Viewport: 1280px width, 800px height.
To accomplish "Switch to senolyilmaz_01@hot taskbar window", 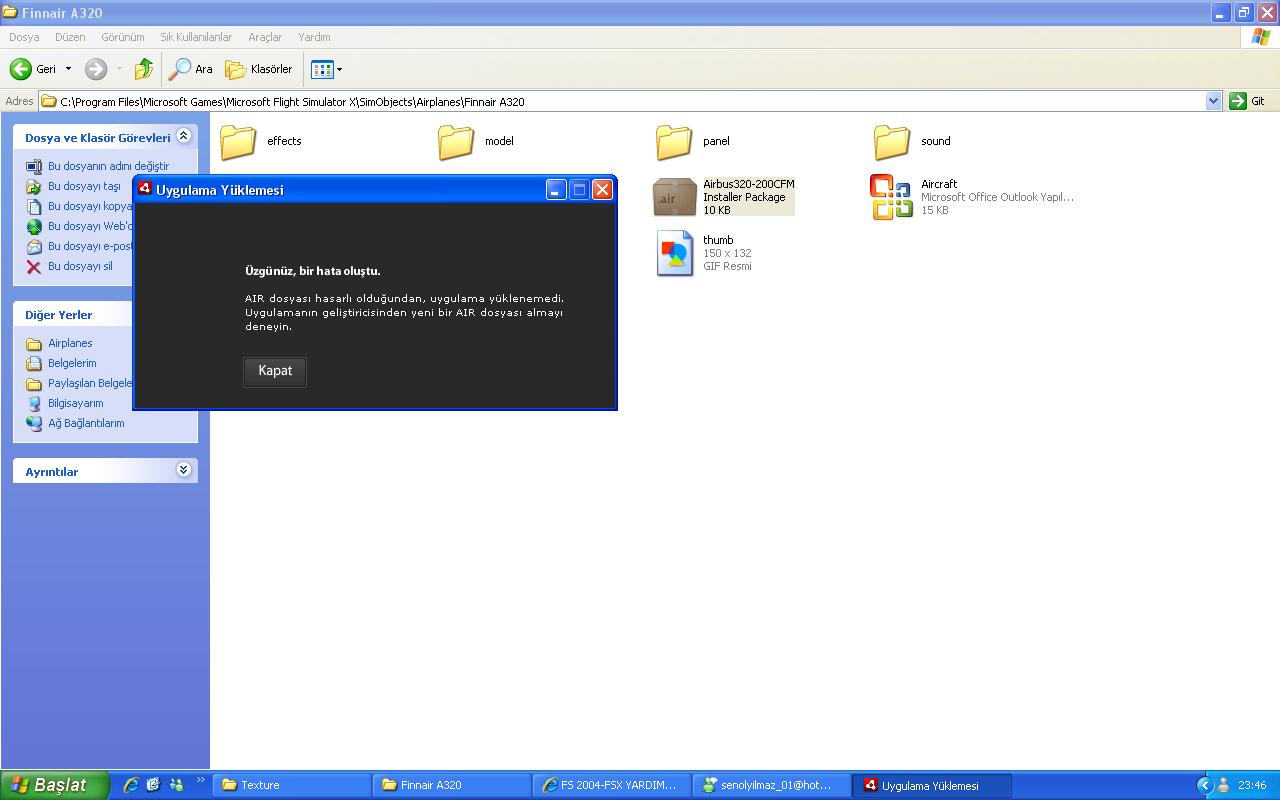I will [x=771, y=785].
